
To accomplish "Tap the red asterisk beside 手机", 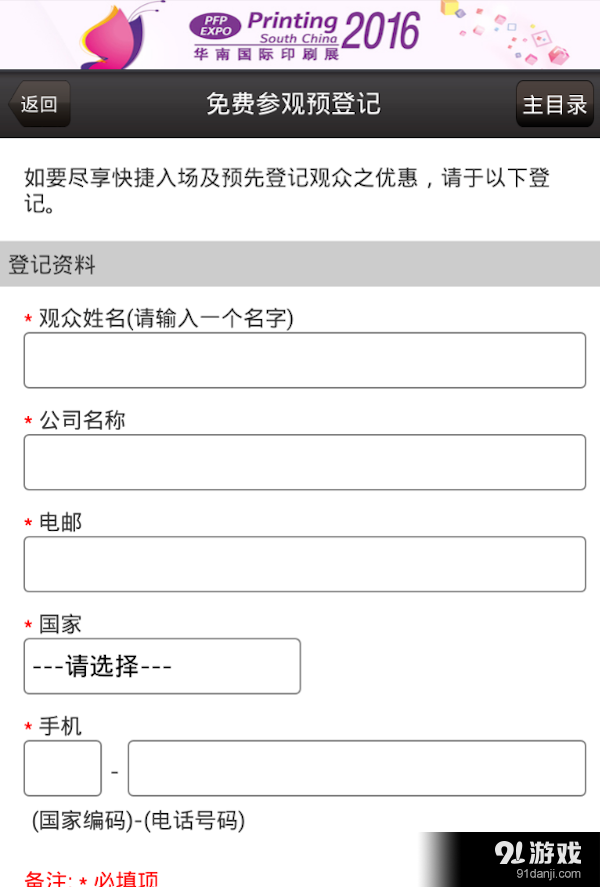I will [28, 726].
